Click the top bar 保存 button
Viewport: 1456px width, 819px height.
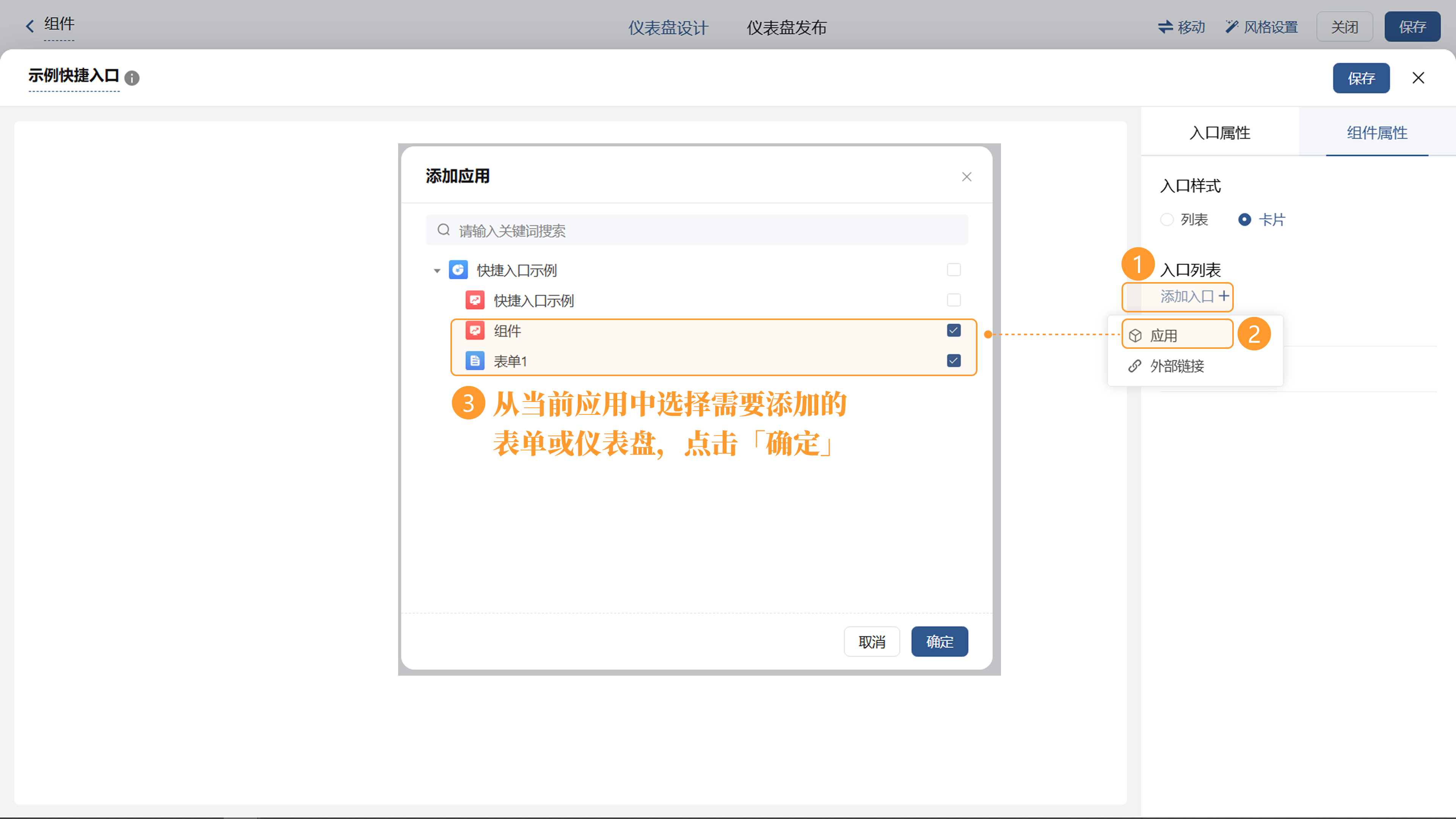[1412, 27]
